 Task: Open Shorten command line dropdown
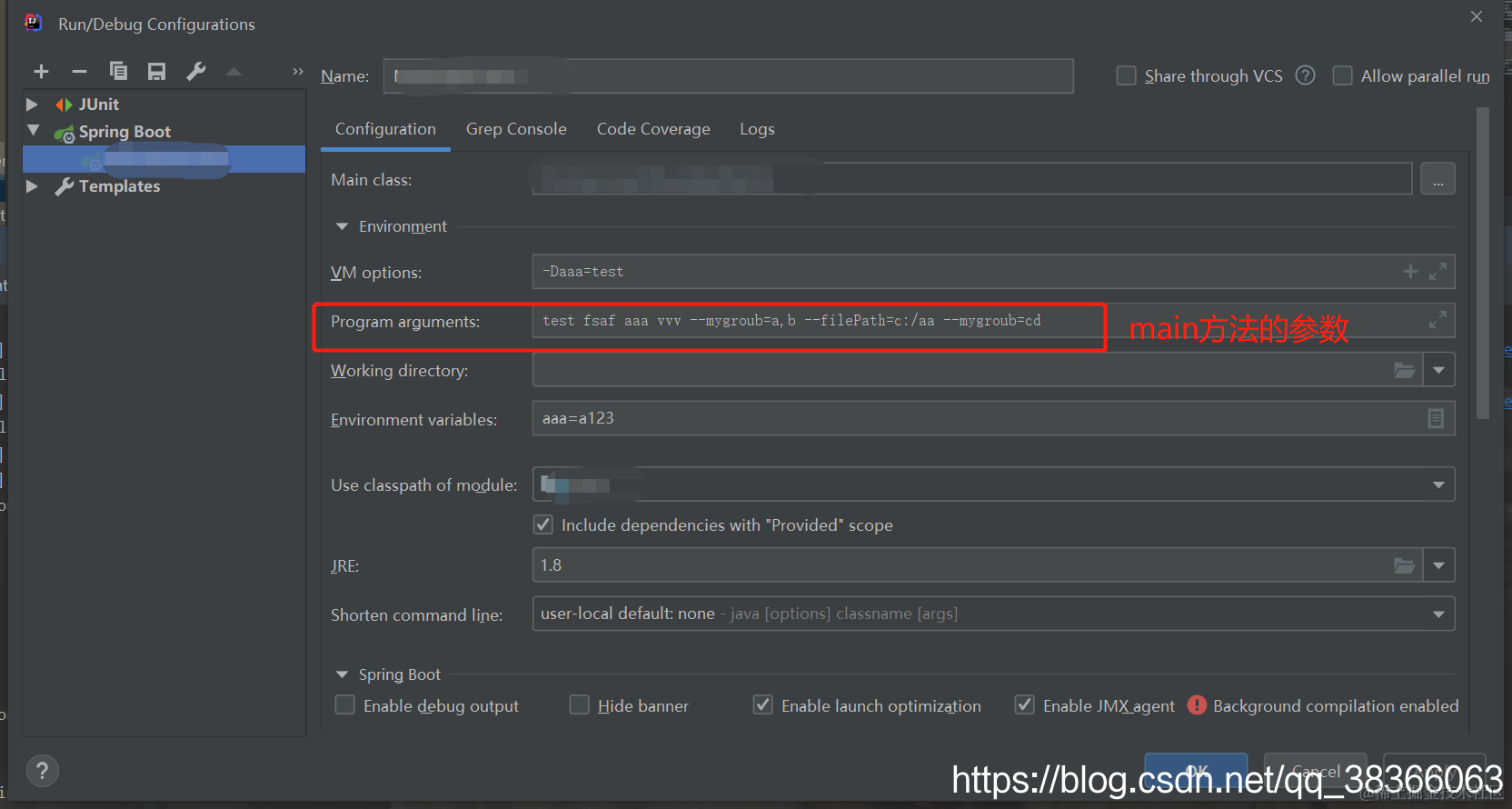tap(1438, 614)
